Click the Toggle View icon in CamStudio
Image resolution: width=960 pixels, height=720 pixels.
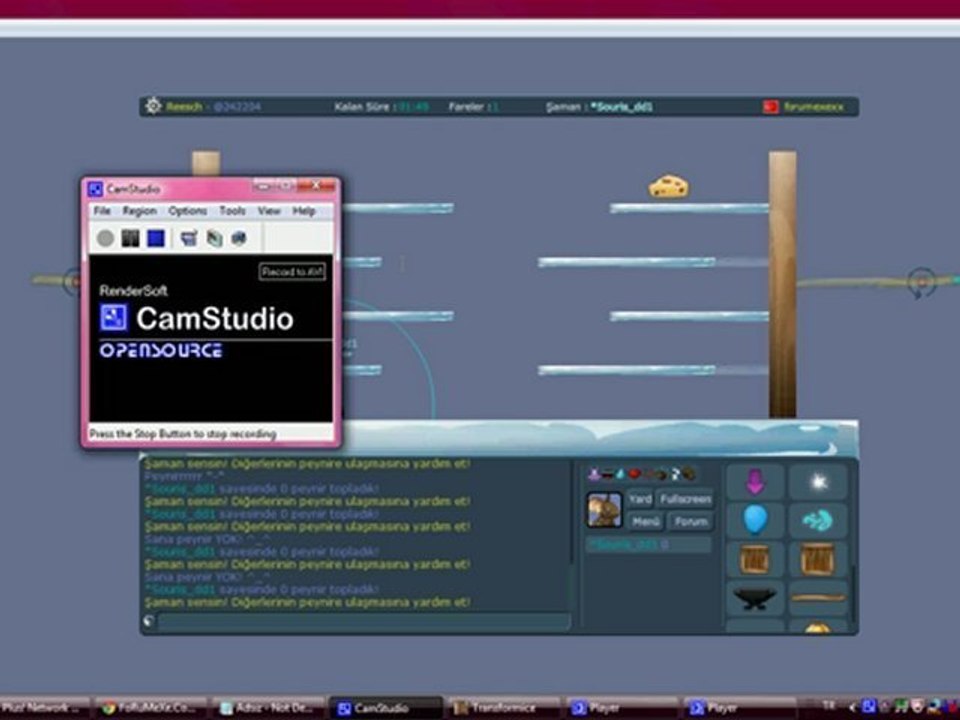click(189, 238)
